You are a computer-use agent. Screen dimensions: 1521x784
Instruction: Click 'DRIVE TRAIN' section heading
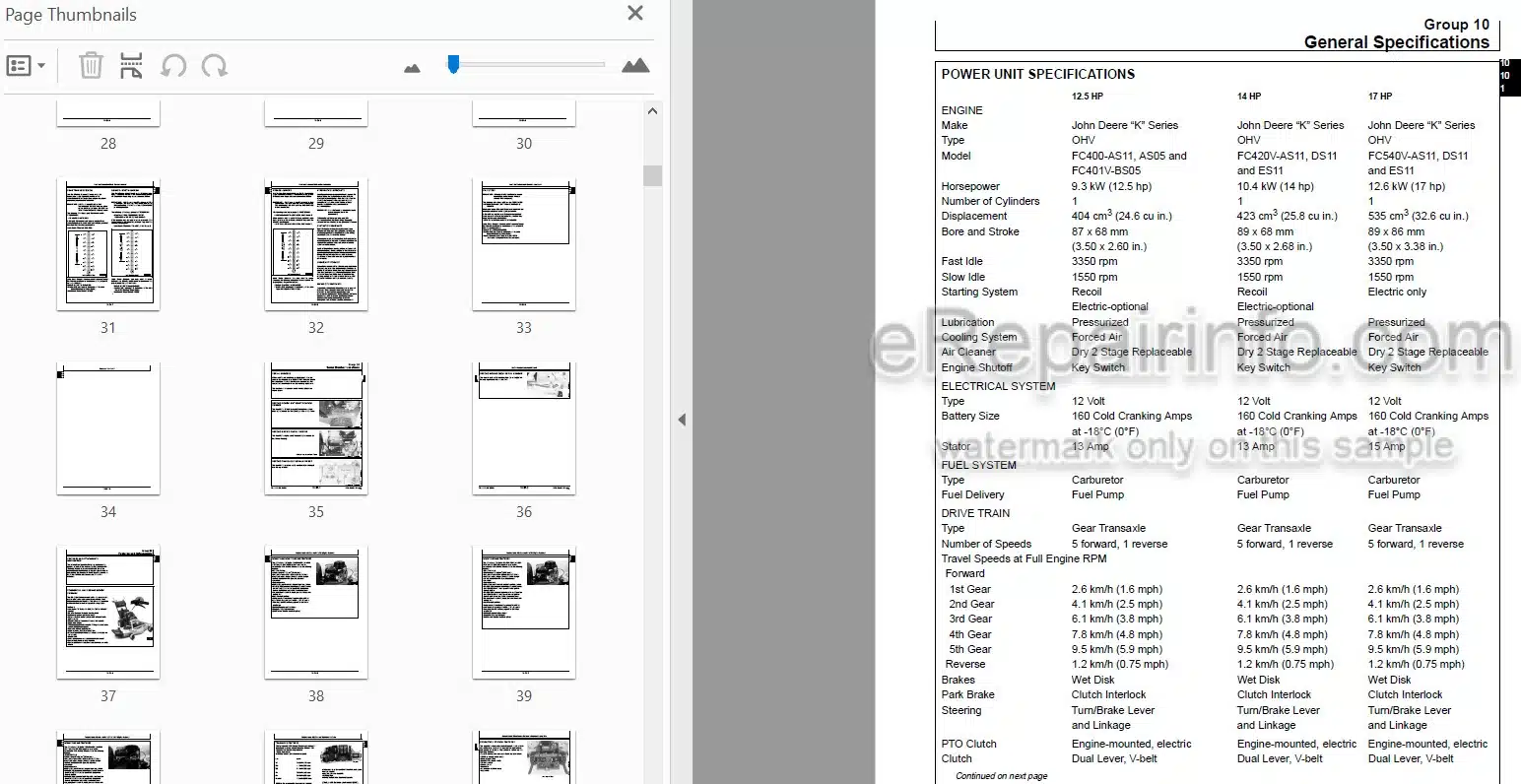[975, 513]
